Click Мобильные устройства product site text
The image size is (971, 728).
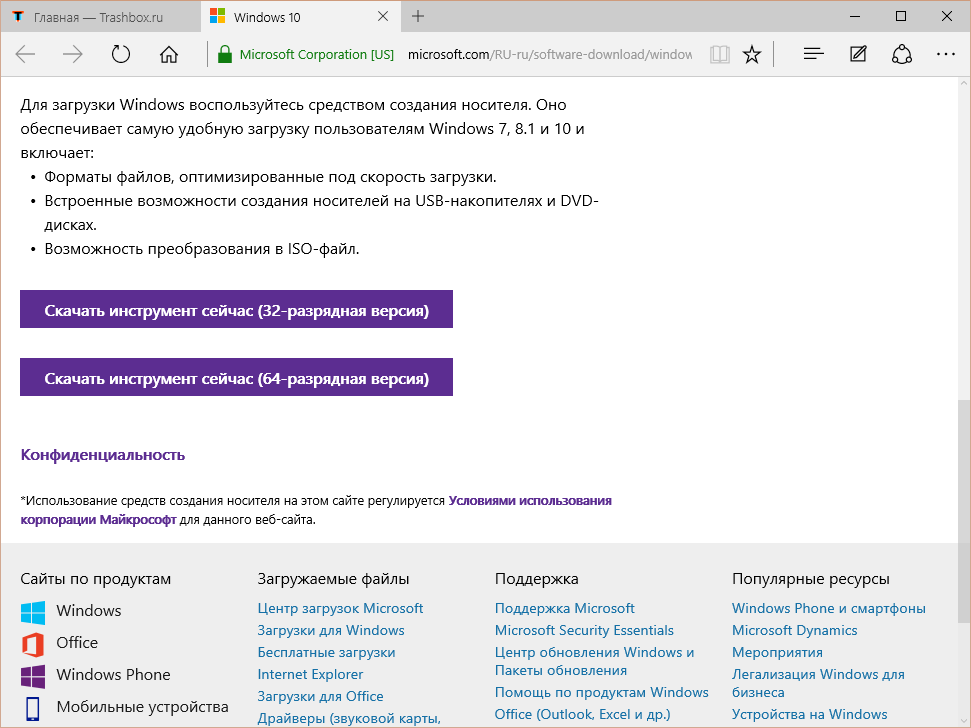pyautogui.click(x=142, y=707)
